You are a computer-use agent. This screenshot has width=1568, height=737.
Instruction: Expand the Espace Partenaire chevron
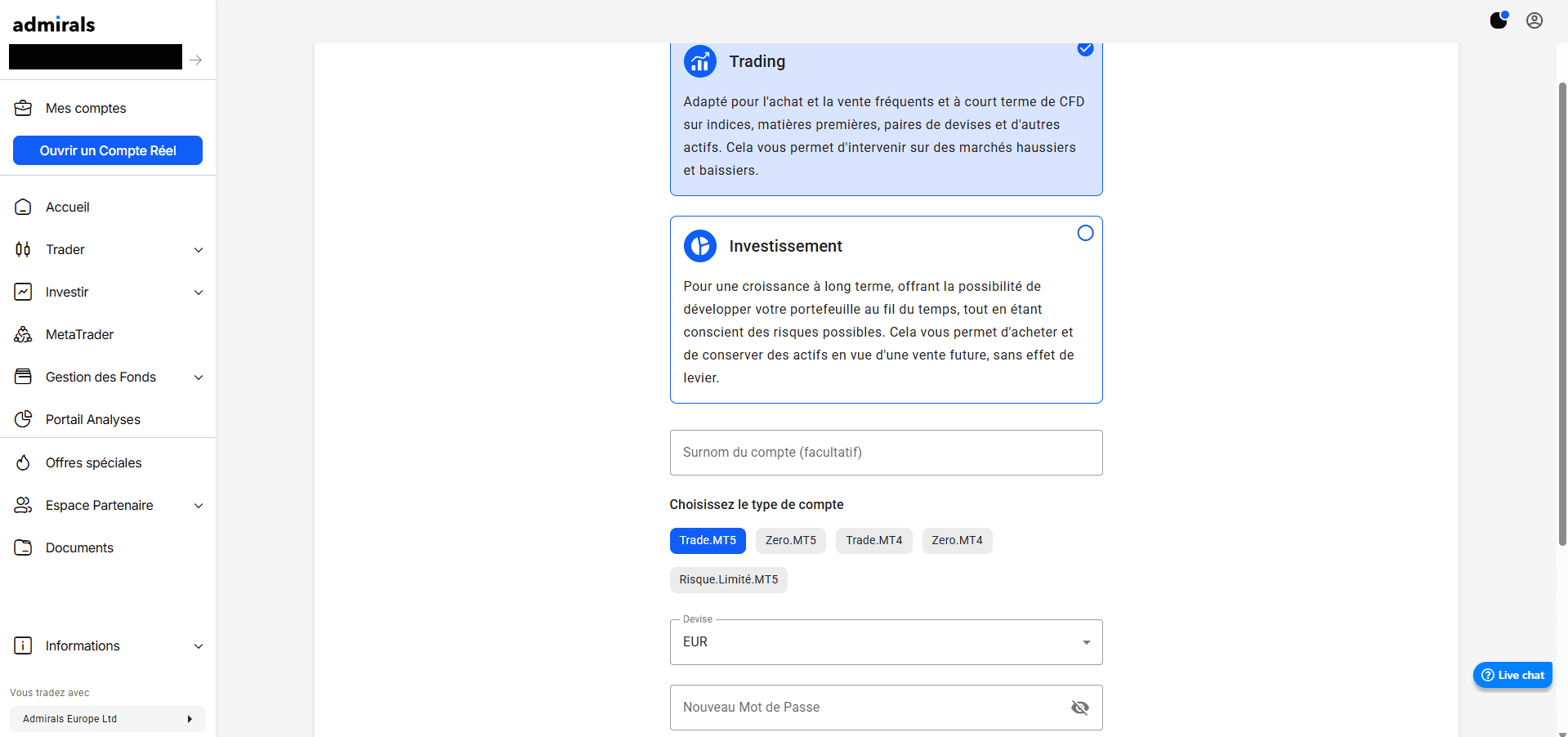[x=199, y=506]
